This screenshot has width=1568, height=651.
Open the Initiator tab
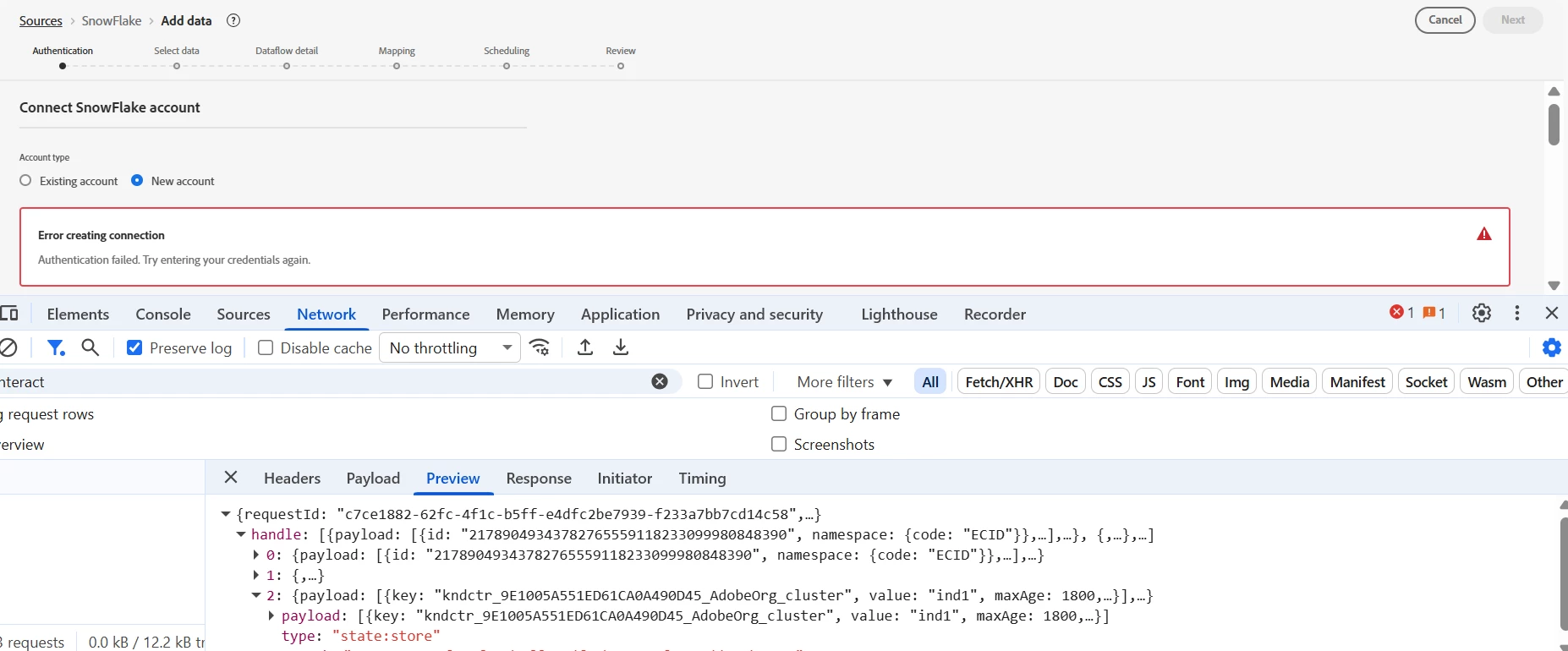[624, 478]
